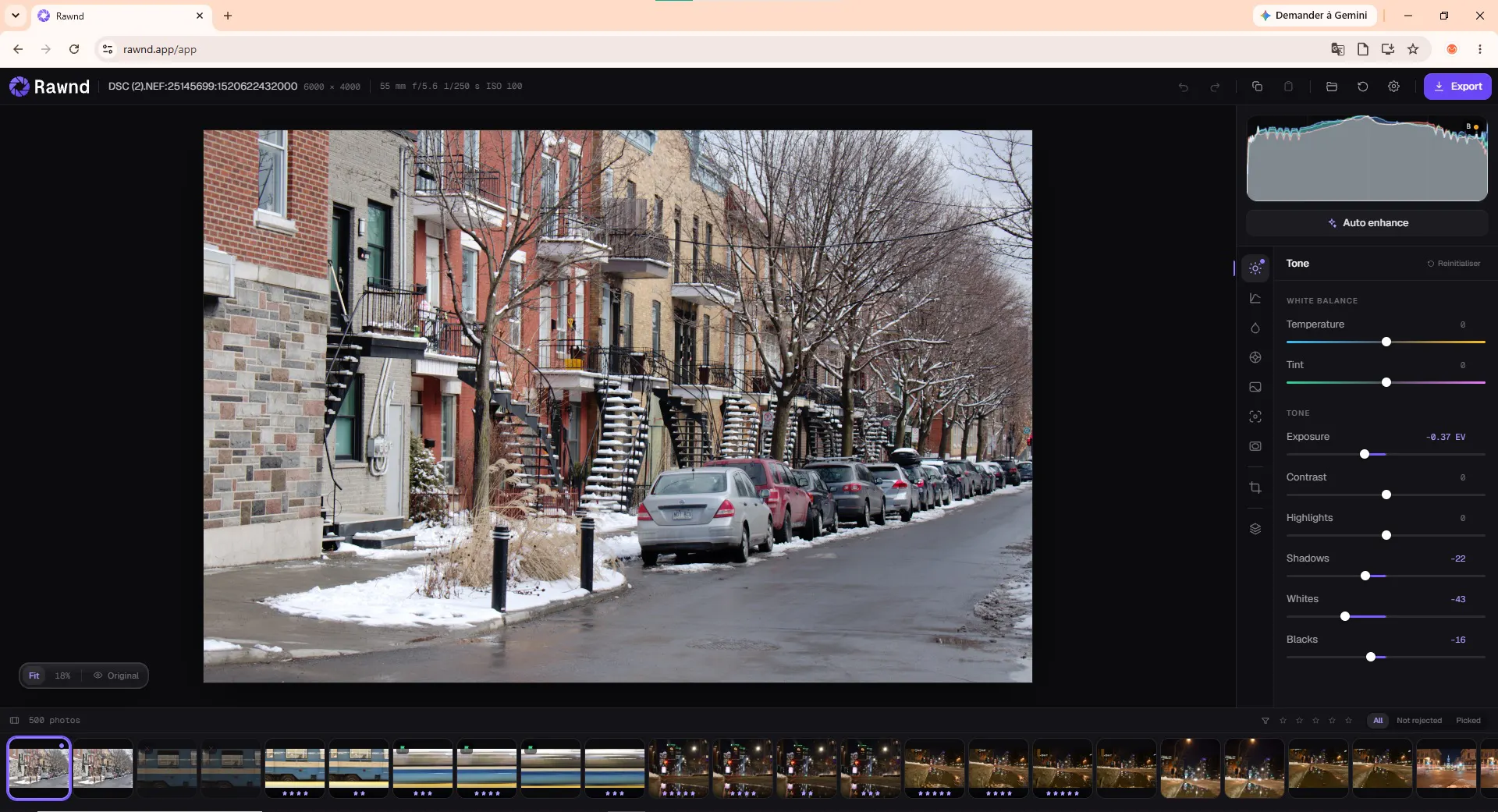This screenshot has width=1498, height=812.
Task: Click the translate page icon in address bar
Action: click(x=1338, y=49)
